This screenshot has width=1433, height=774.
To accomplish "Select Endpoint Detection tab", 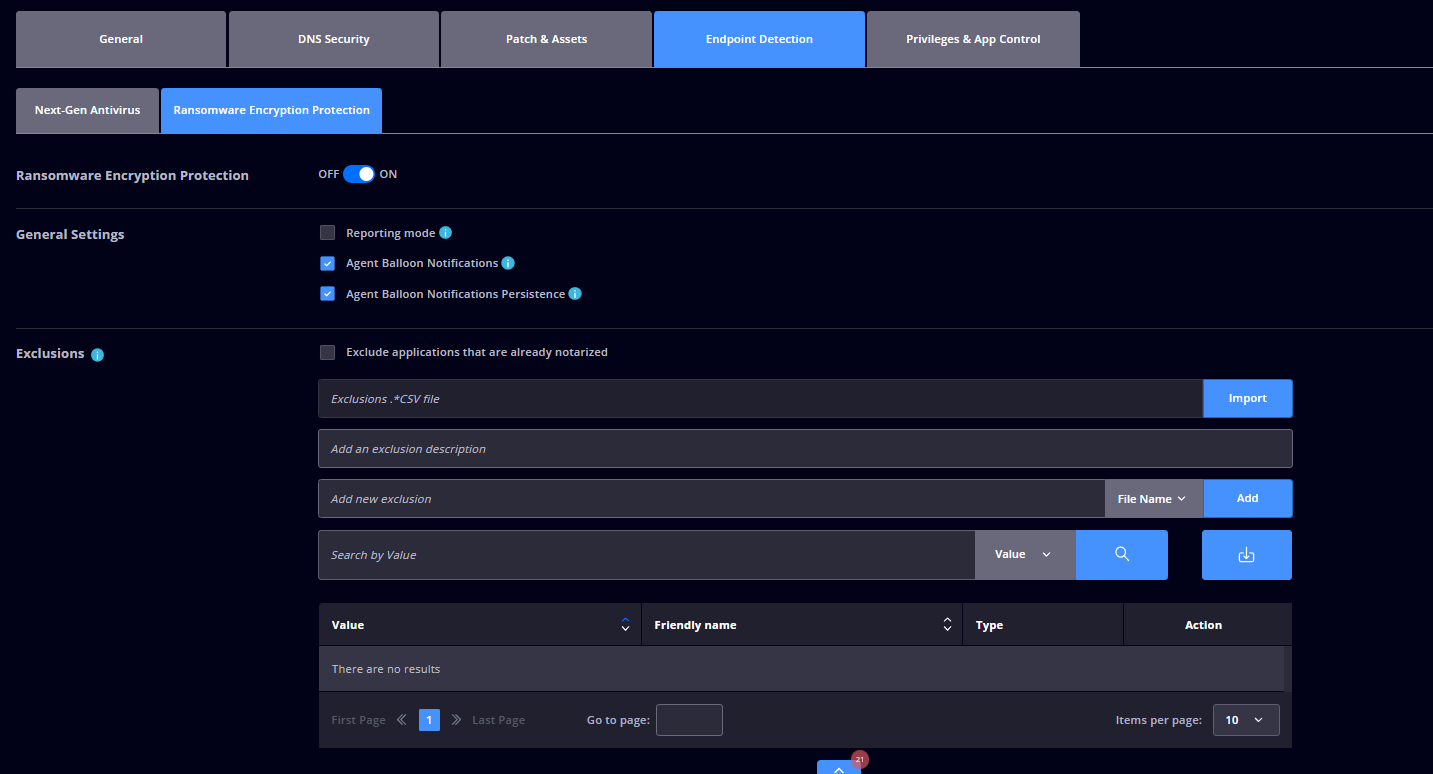I will 759,39.
